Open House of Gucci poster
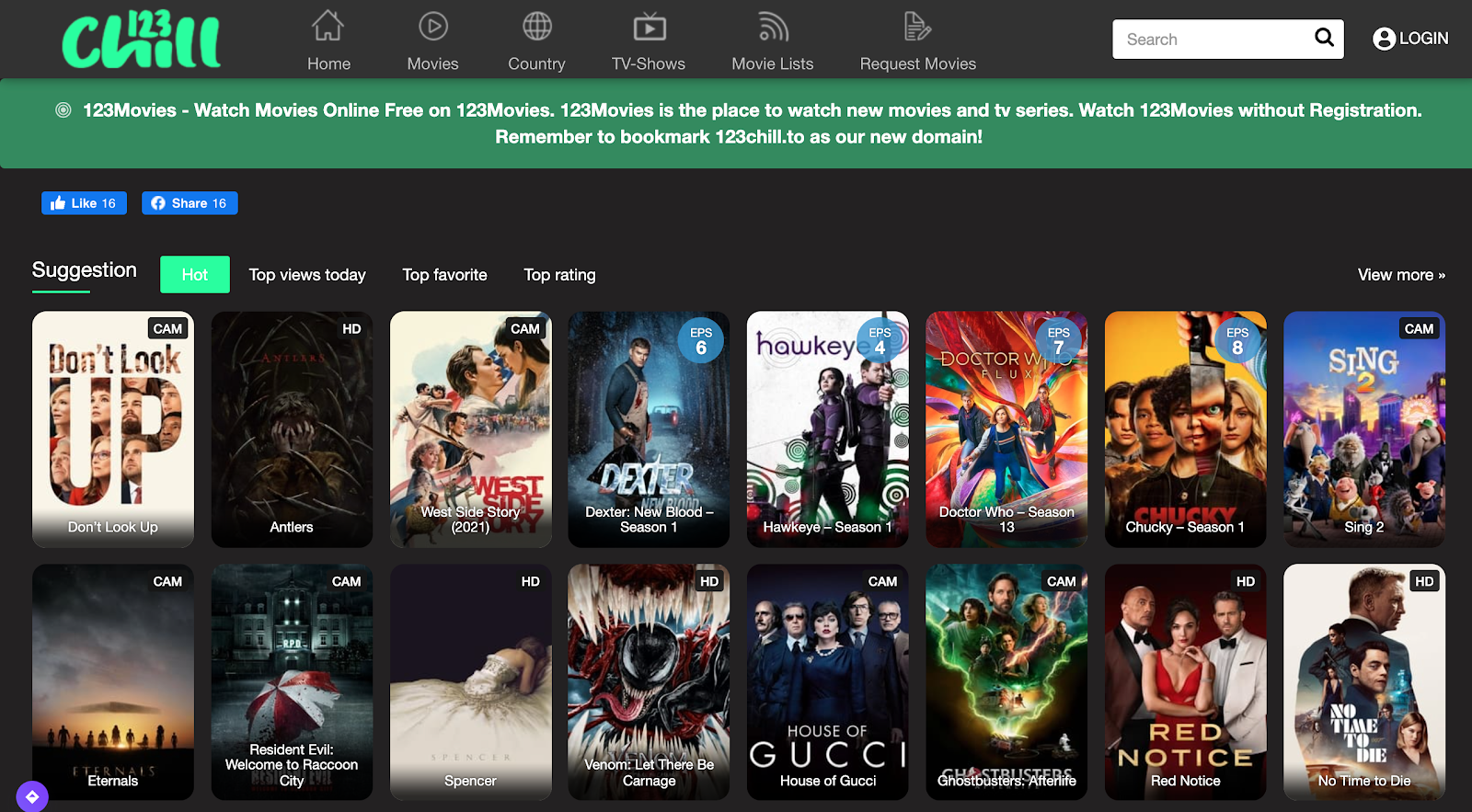 (828, 682)
